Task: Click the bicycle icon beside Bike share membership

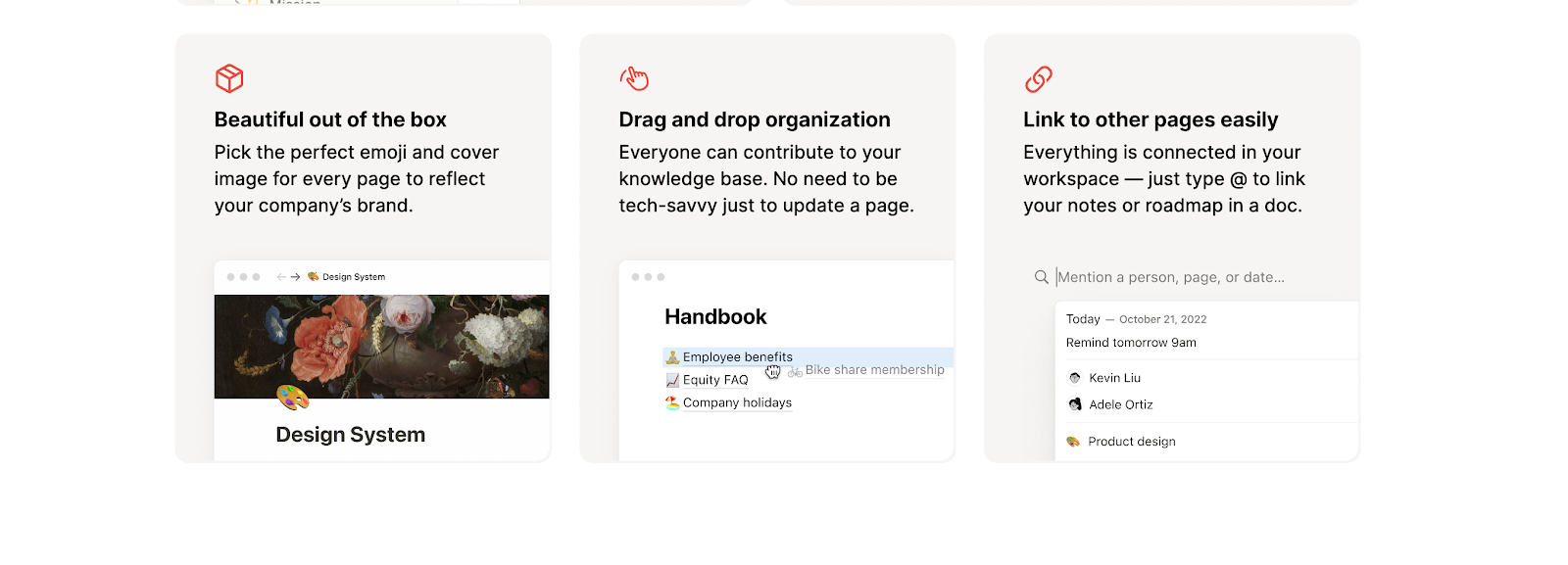Action: point(795,371)
